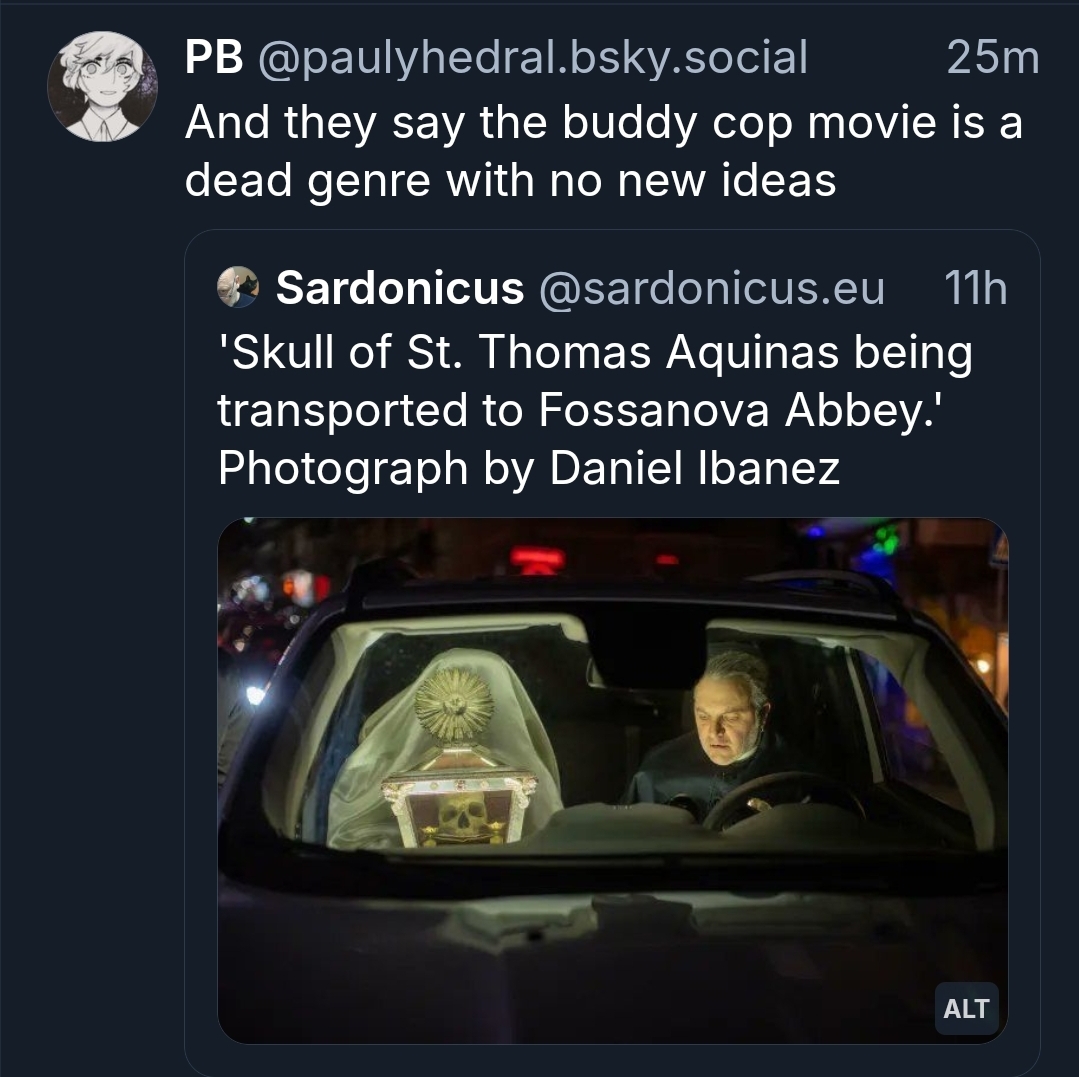Click the 11h quoted post timestamp
Screen dimensions: 1079x1077
(x=975, y=289)
